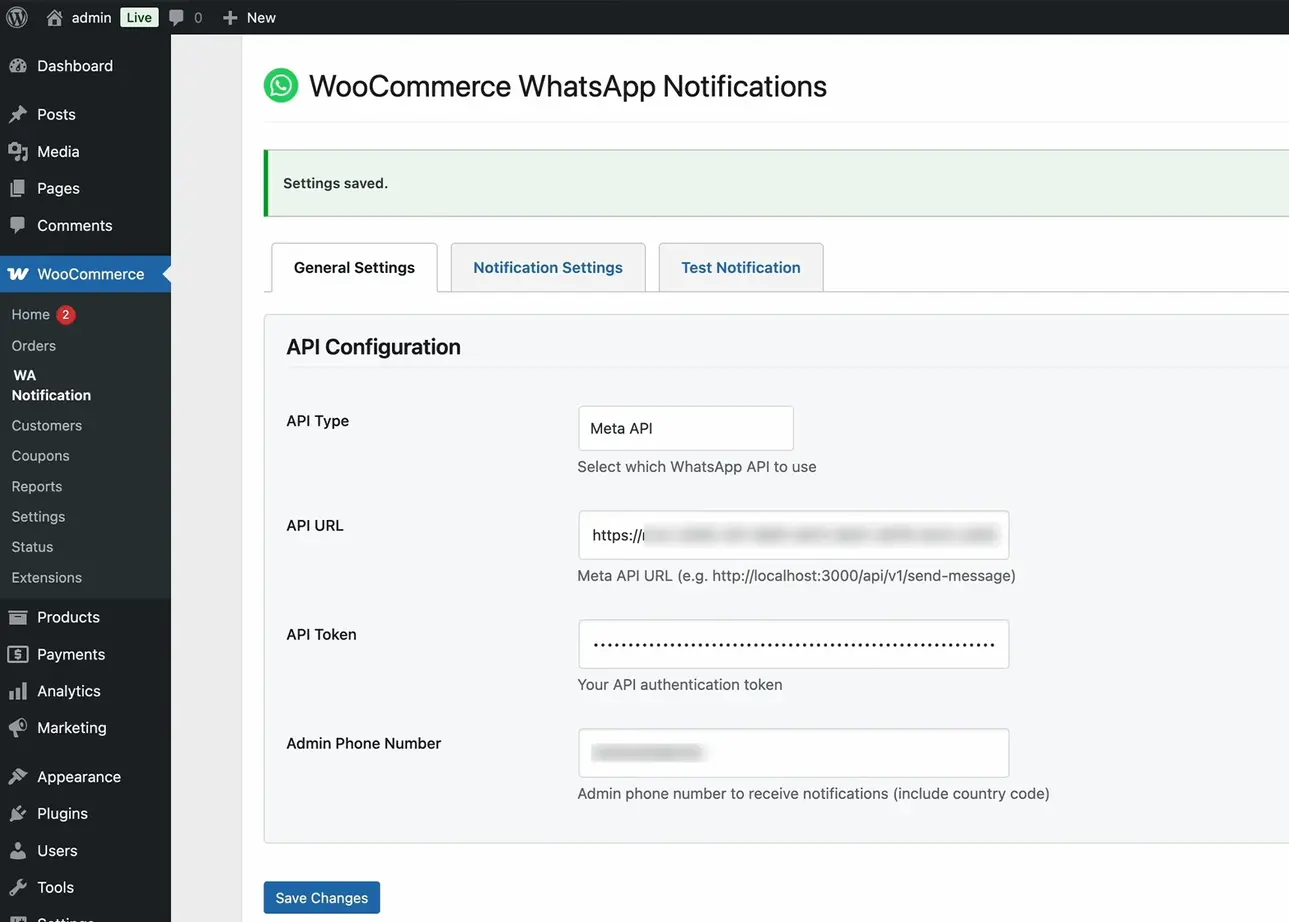Viewport: 1289px width, 922px height.
Task: Click the plus icon for New content
Action: click(x=230, y=18)
